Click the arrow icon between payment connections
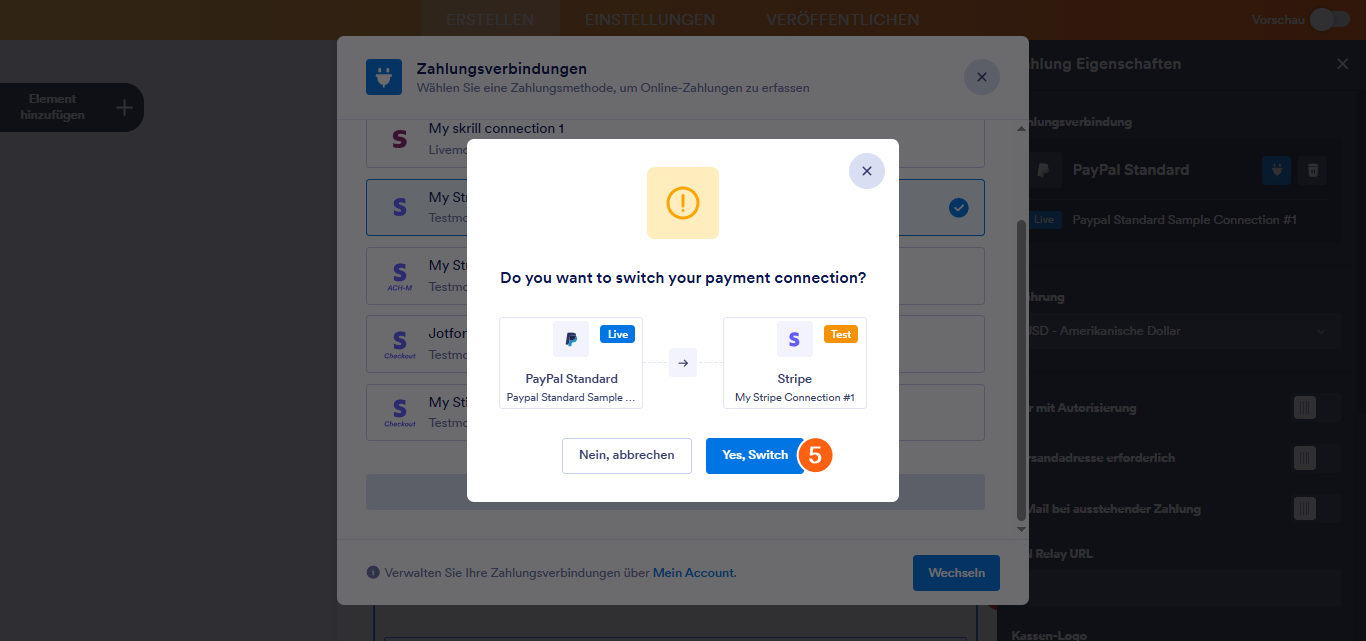This screenshot has height=641, width=1366. [x=683, y=363]
